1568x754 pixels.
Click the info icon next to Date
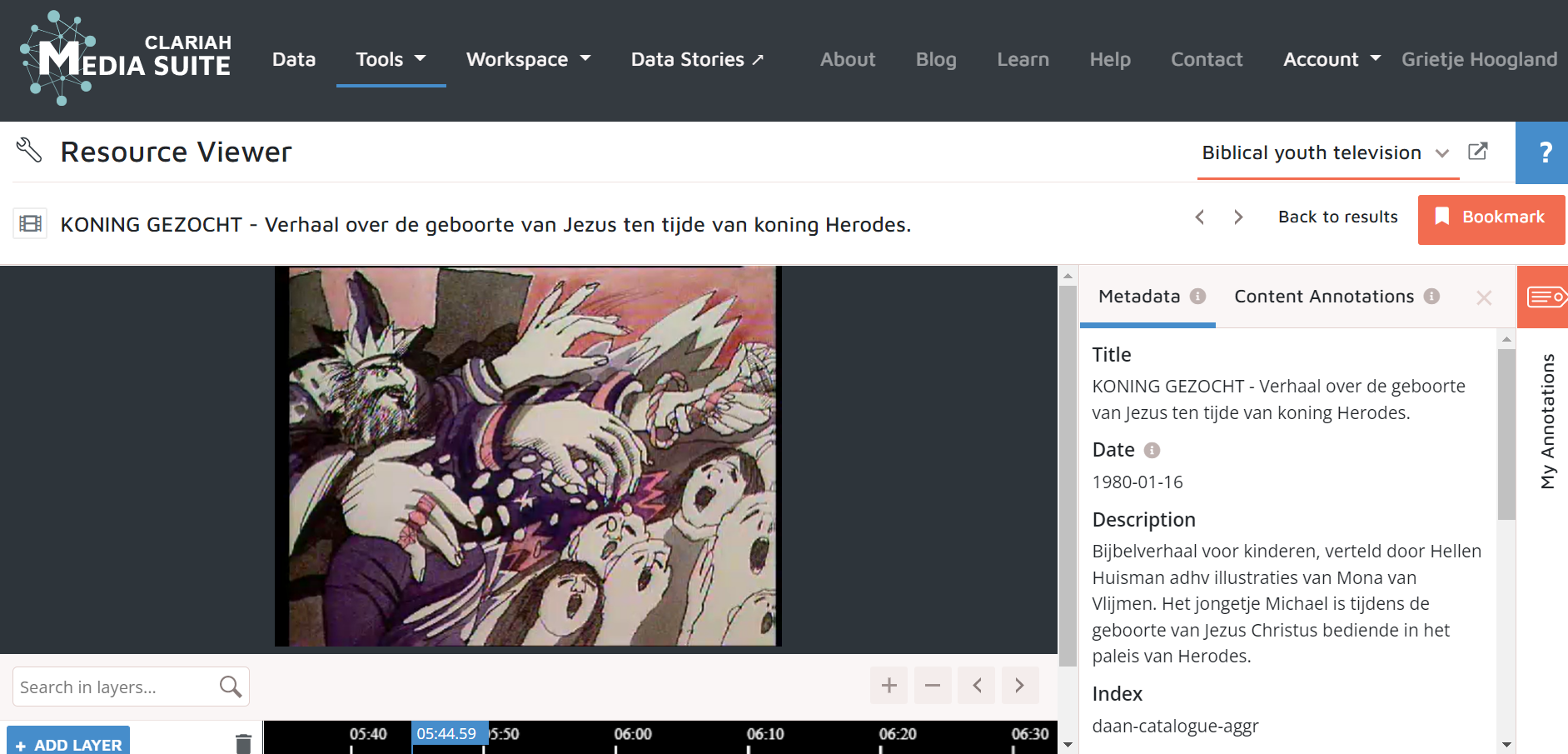[x=1152, y=450]
